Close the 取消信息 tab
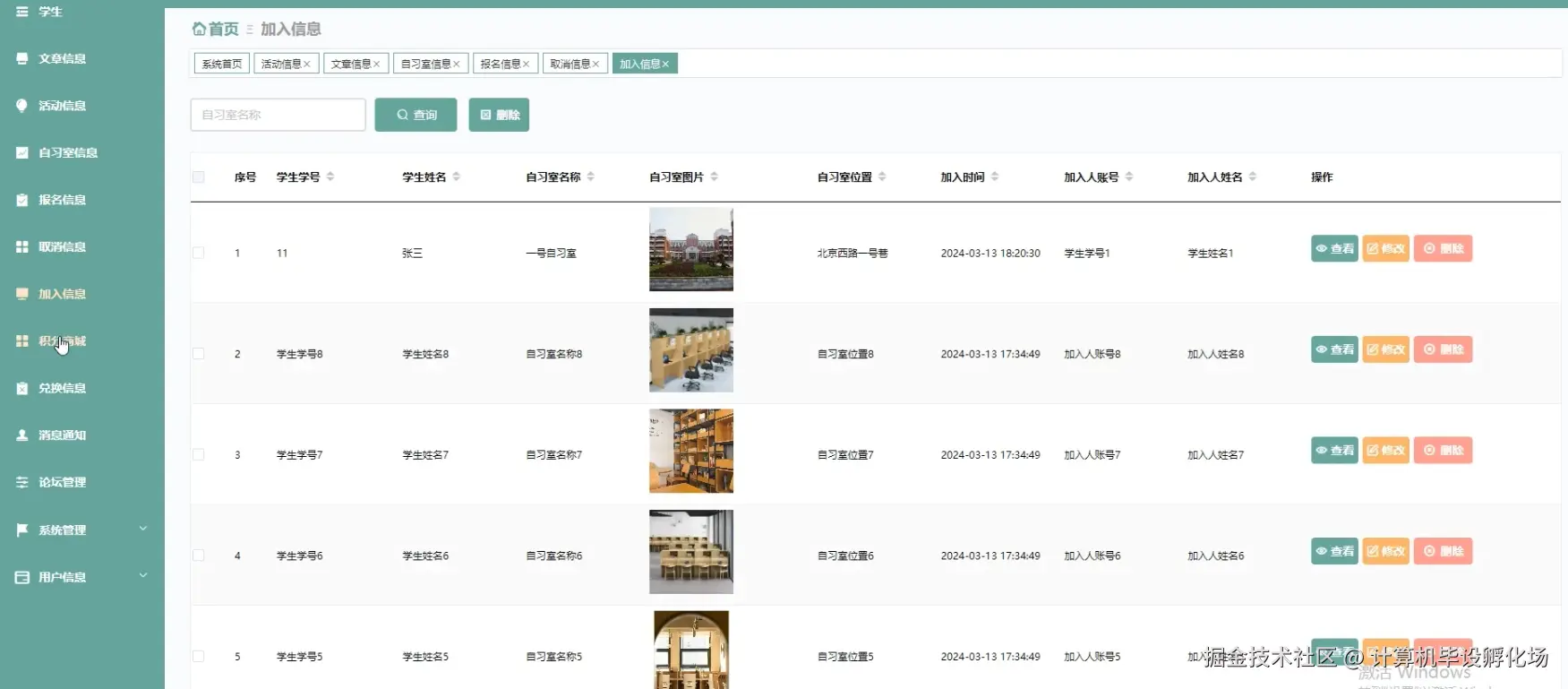Image resolution: width=1568 pixels, height=689 pixels. coord(596,64)
